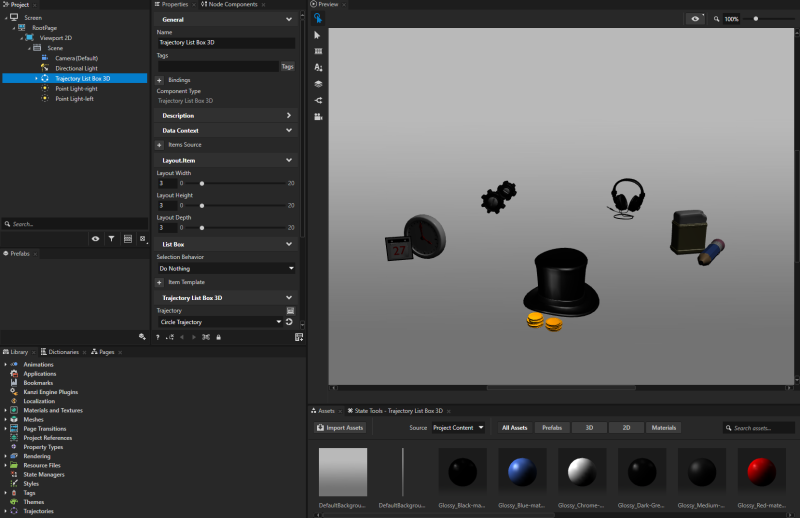The image size is (800, 518).
Task: Select the arrow selection tool in Preview
Action: click(x=318, y=35)
